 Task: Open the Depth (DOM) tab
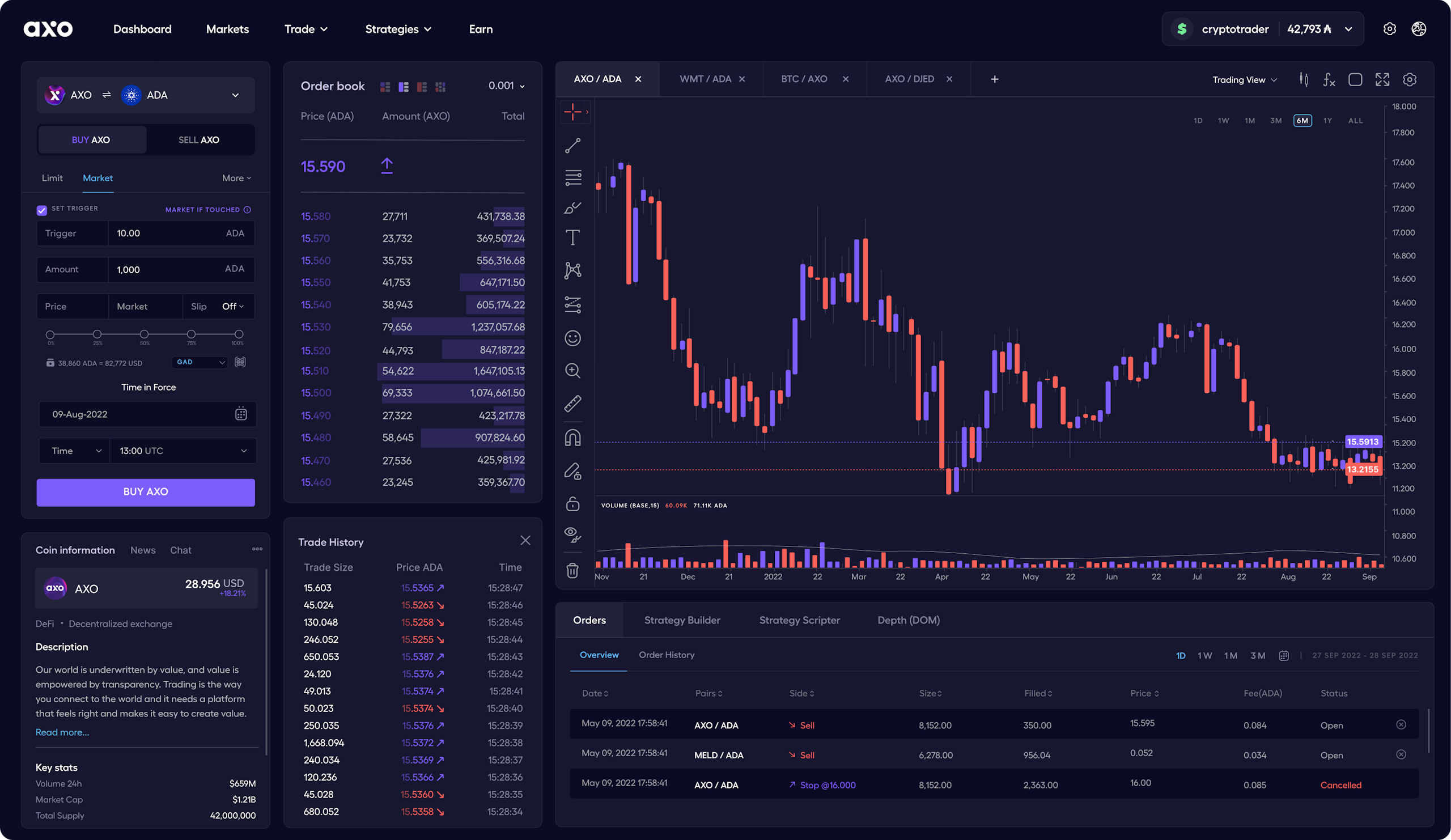click(x=909, y=620)
